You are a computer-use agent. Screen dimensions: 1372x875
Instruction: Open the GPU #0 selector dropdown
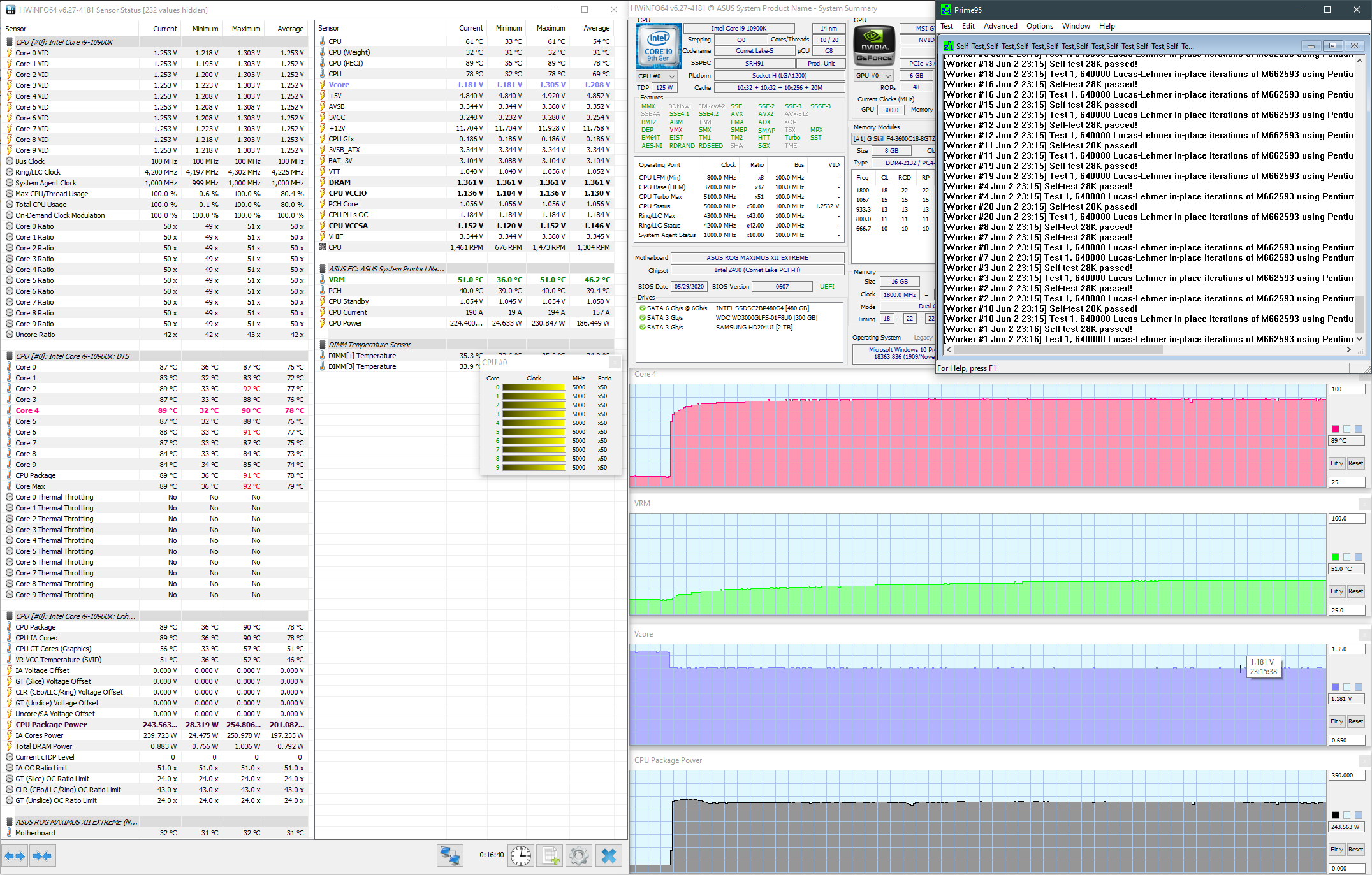[873, 75]
